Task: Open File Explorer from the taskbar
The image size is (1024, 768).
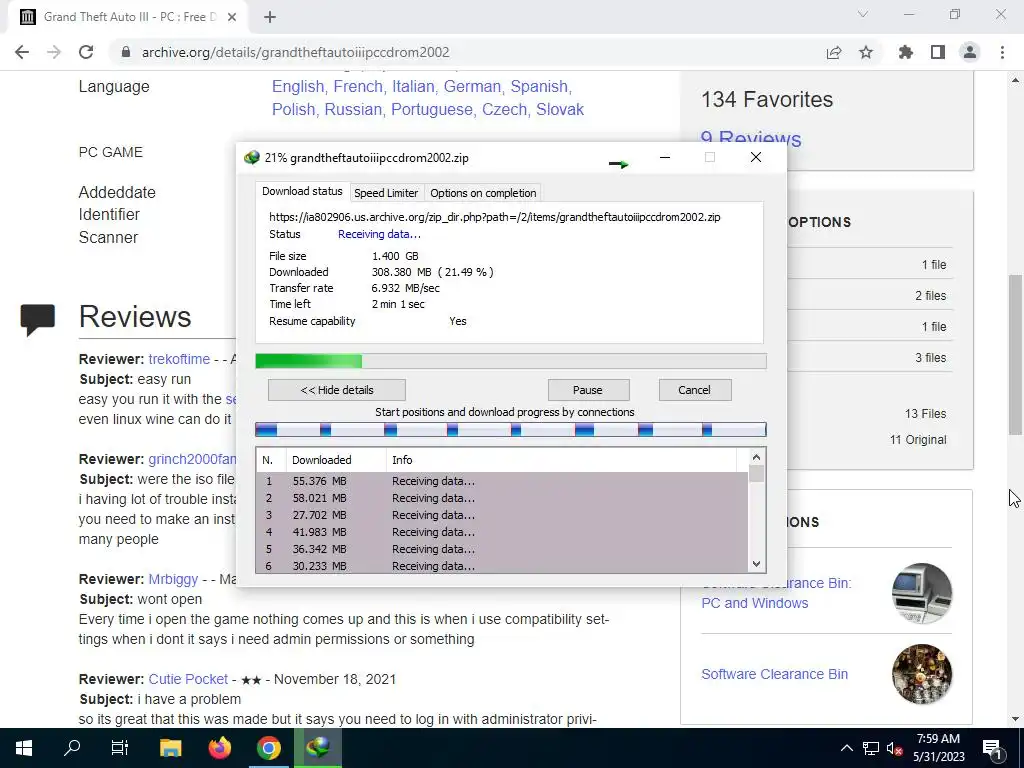Action: pos(170,748)
